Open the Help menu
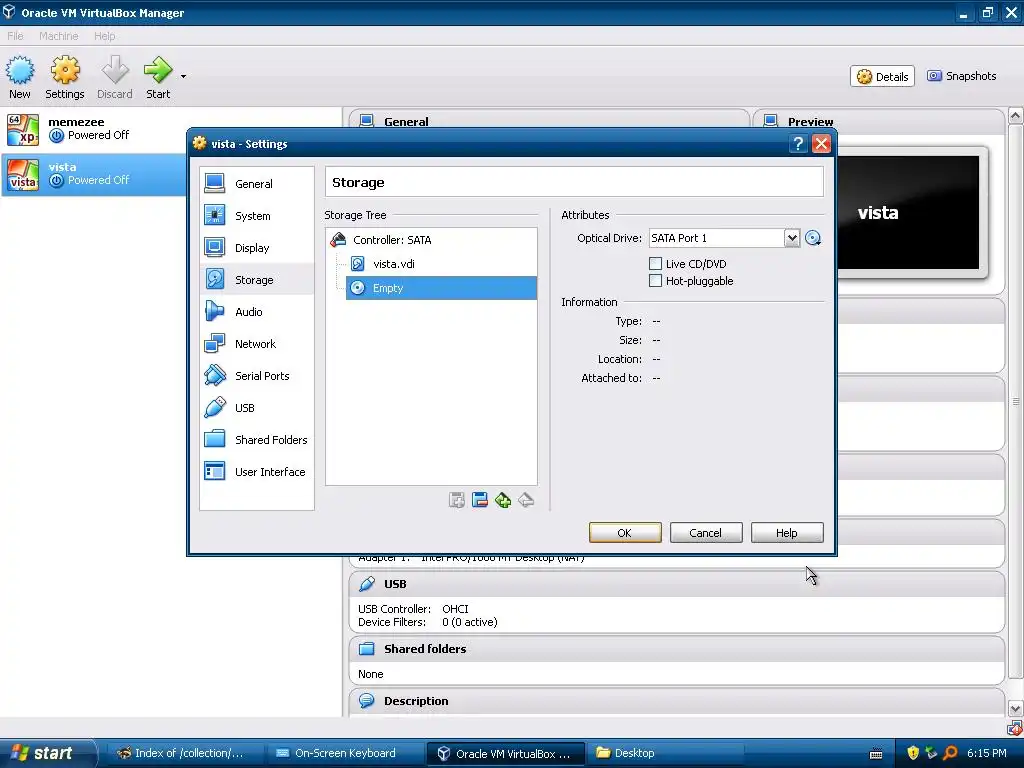The width and height of the screenshot is (1024, 768). tap(104, 36)
